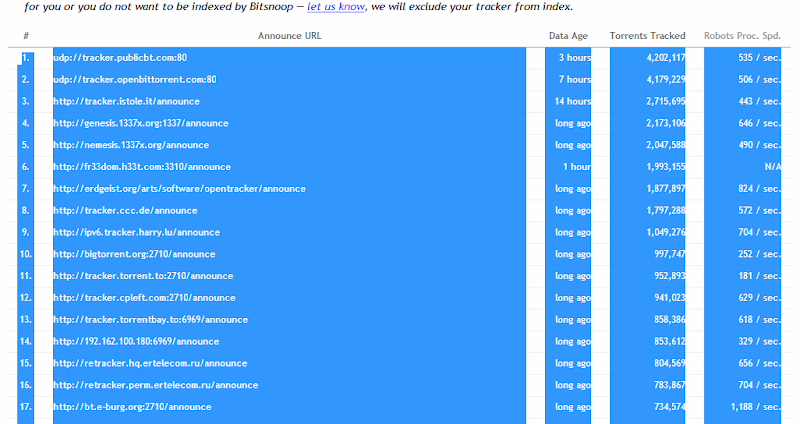Click the '629 / sec.' speed value
The width and height of the screenshot is (800, 424).
(x=759, y=298)
